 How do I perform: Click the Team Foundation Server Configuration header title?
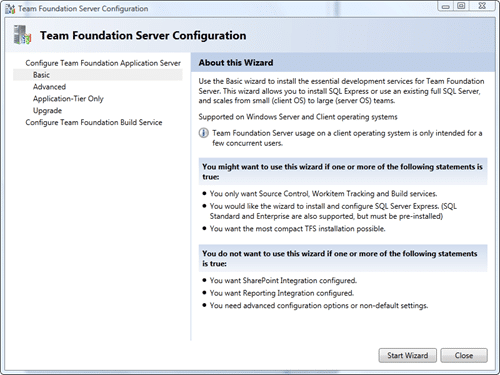click(143, 35)
